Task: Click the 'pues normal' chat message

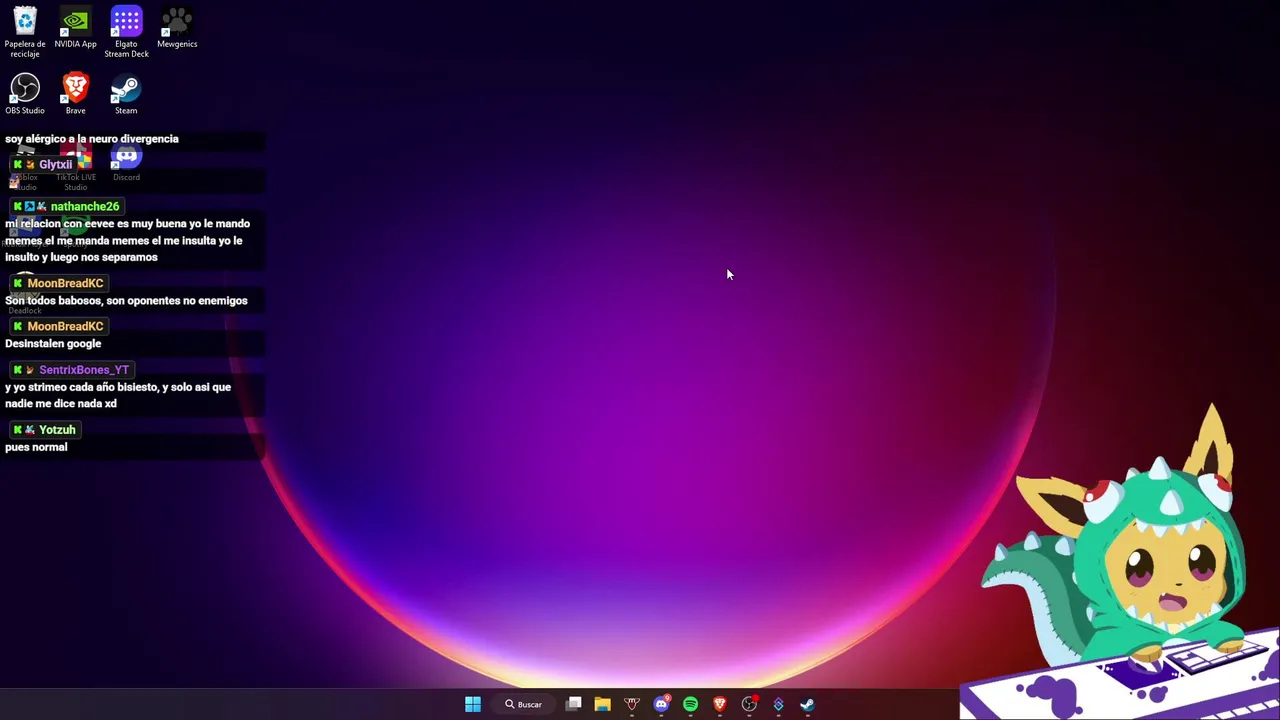Action: [x=36, y=447]
